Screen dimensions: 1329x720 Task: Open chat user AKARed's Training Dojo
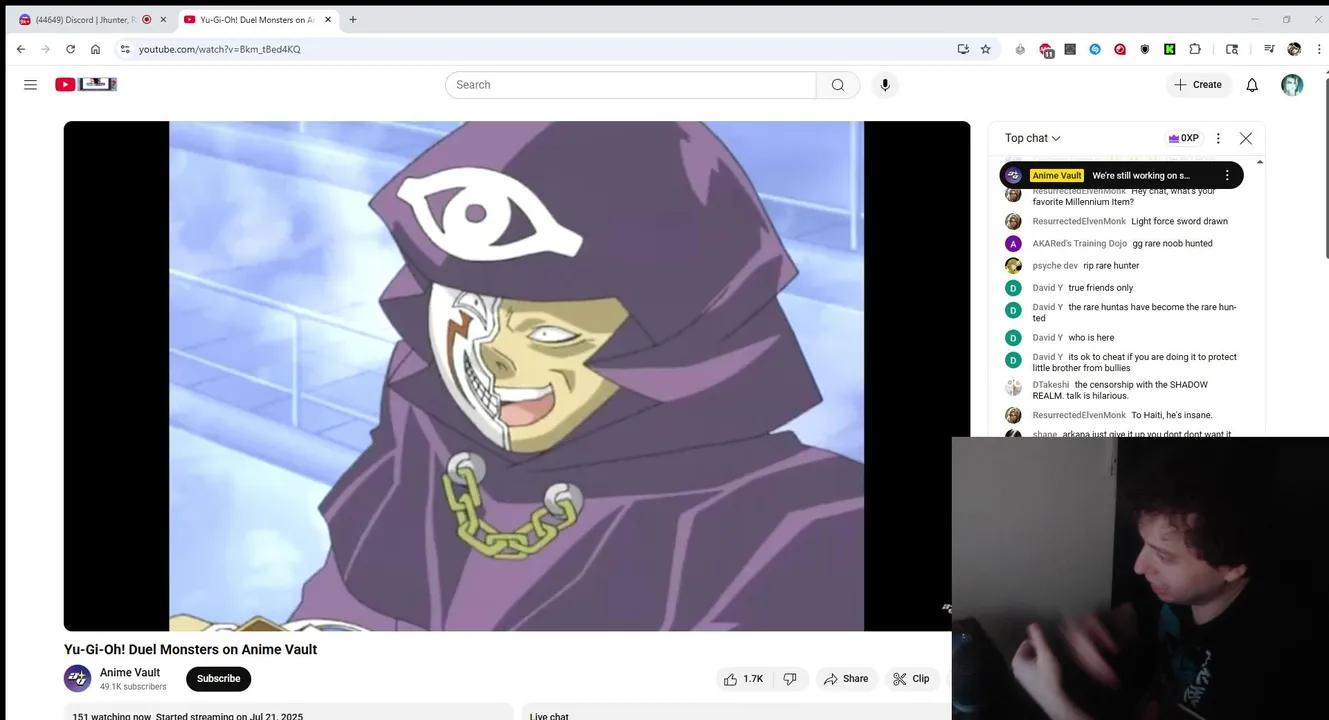[x=1079, y=244]
